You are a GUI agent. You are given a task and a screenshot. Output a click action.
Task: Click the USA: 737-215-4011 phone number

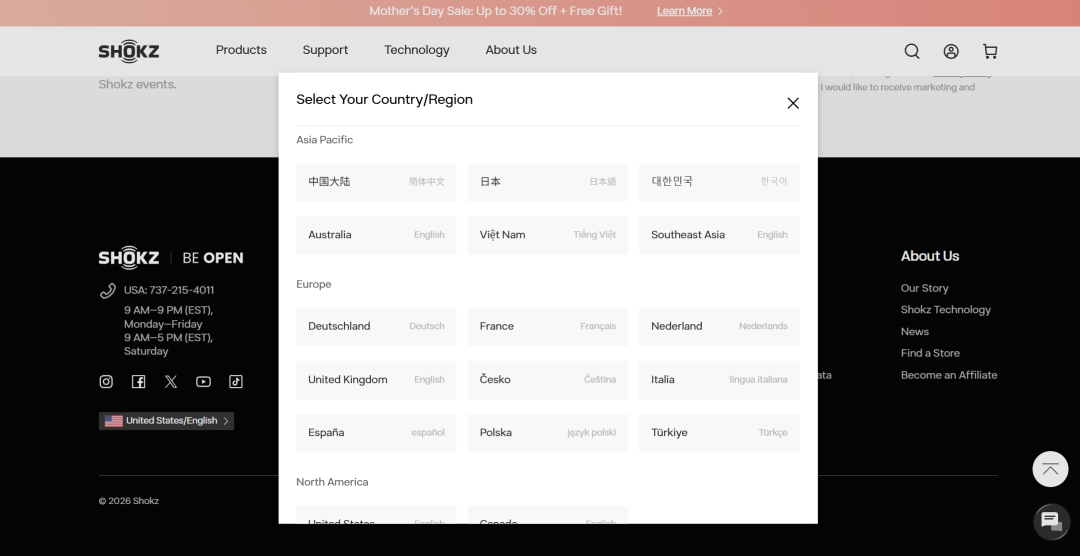169,291
